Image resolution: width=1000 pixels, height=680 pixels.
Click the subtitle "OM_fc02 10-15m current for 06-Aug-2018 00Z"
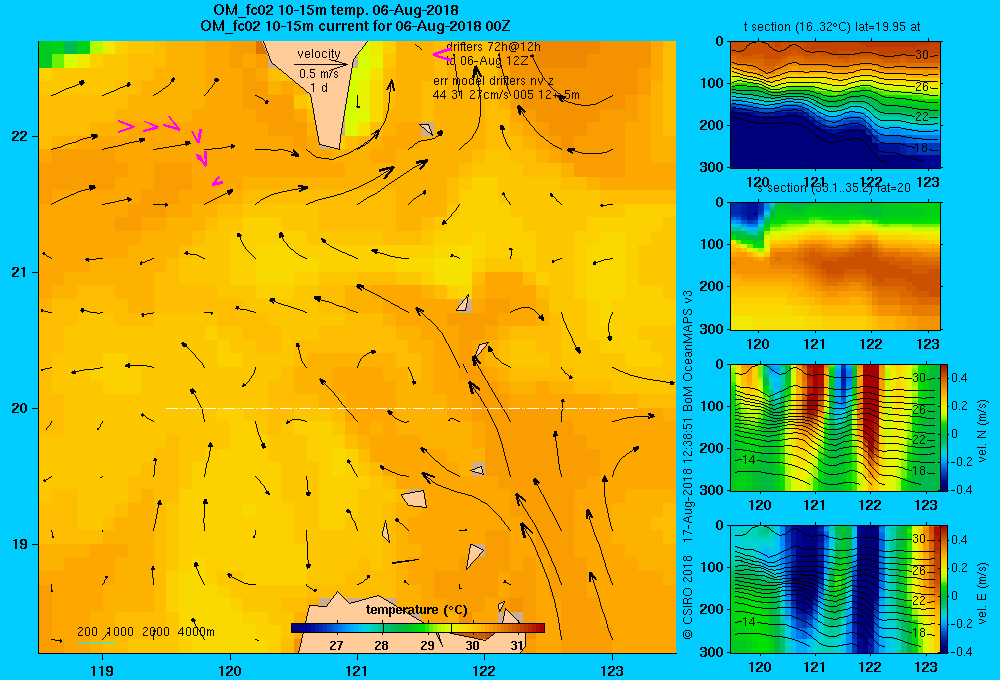[x=355, y=26]
